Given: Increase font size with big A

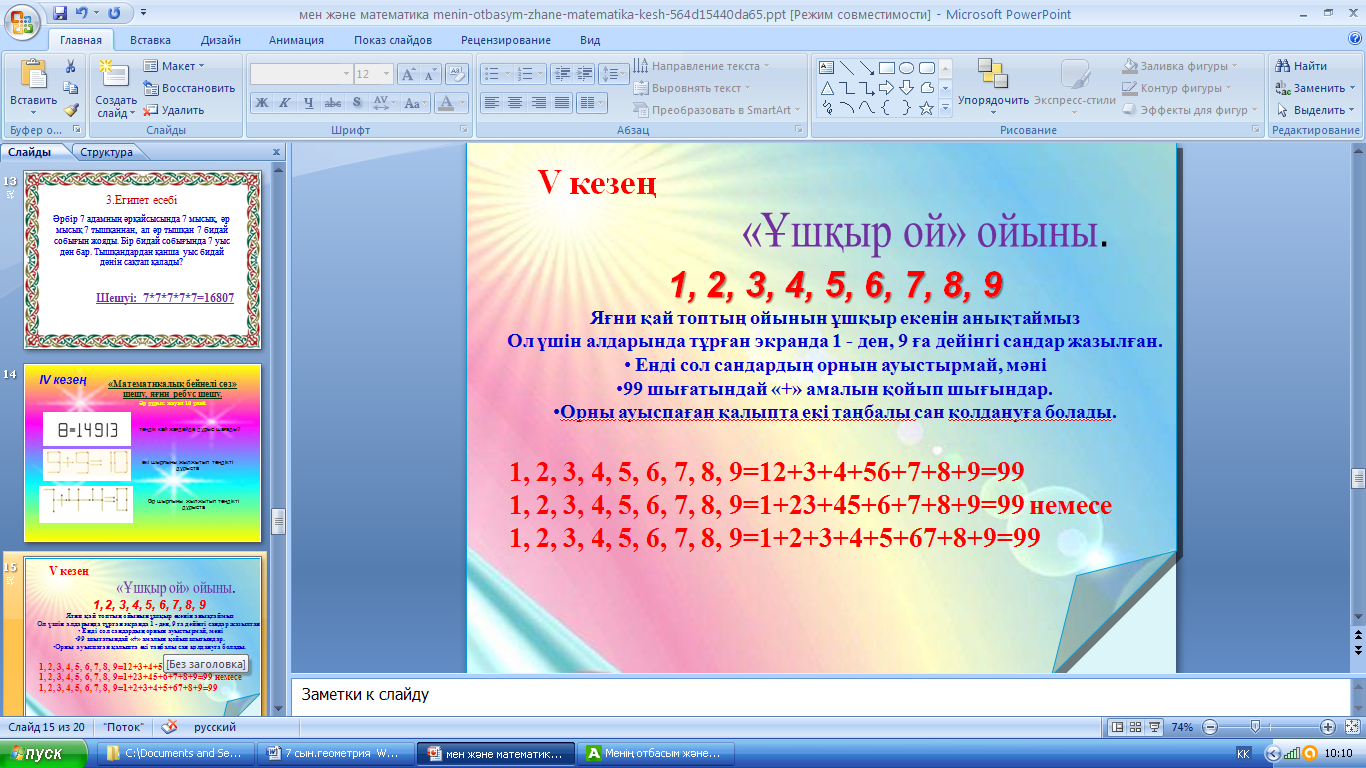Looking at the screenshot, I should (x=409, y=74).
